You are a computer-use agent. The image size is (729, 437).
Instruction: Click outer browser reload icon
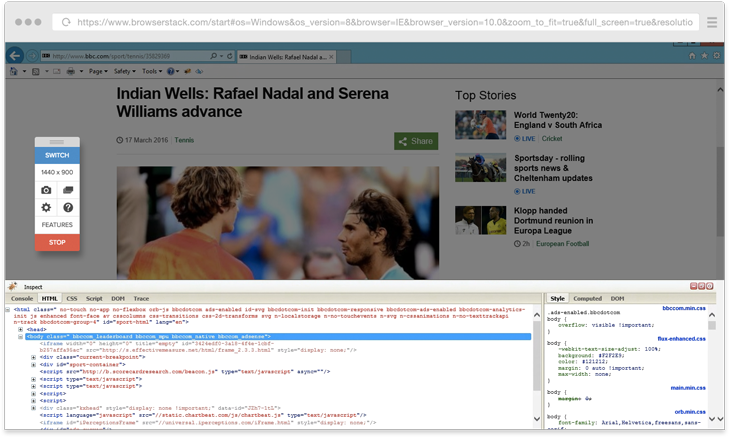point(66,22)
